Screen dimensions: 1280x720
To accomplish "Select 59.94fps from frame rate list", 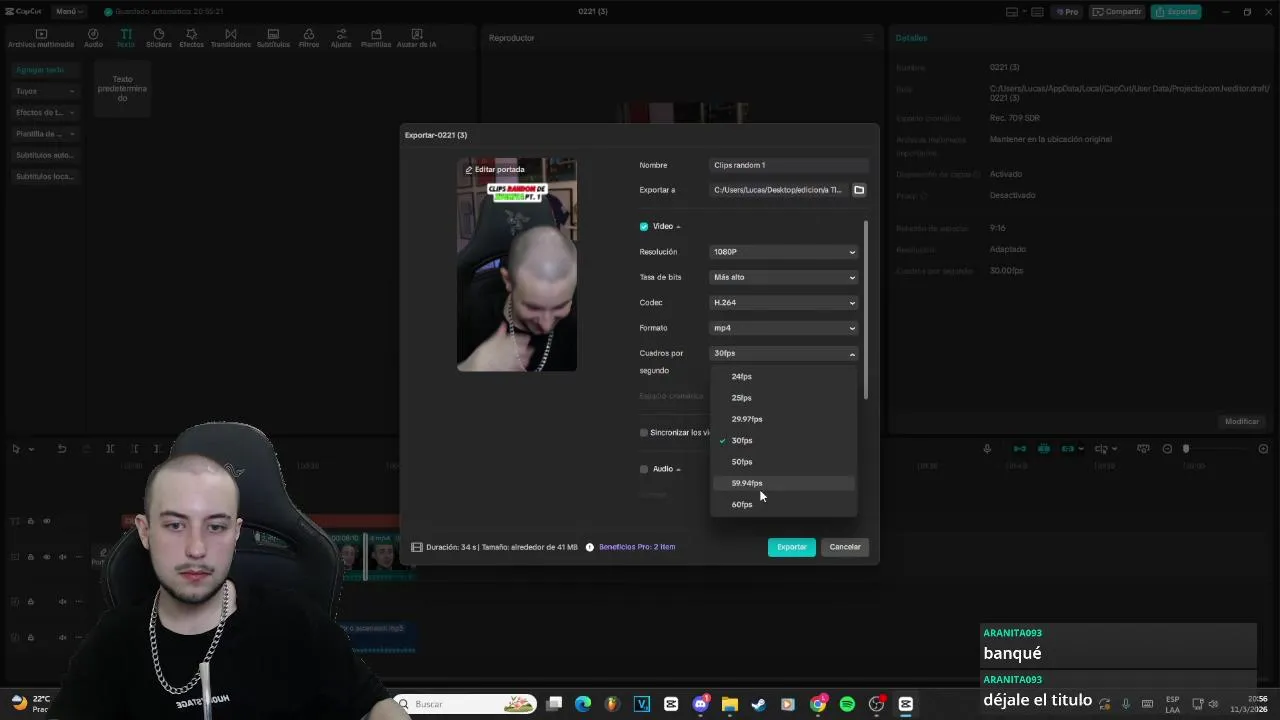I will [783, 483].
